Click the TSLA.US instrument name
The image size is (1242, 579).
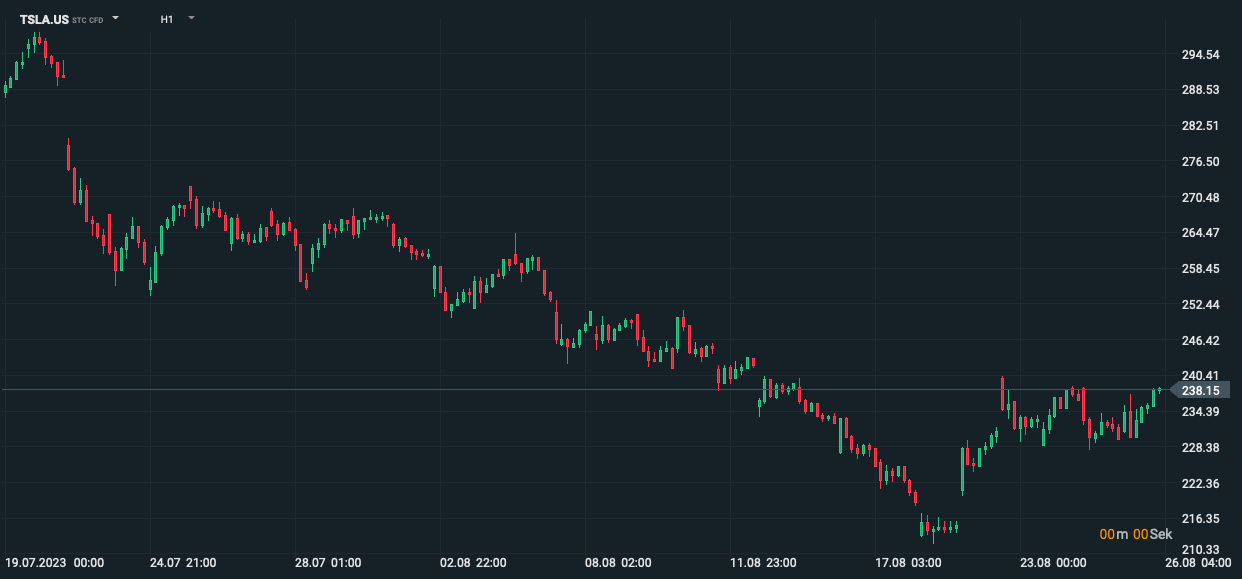click(44, 19)
